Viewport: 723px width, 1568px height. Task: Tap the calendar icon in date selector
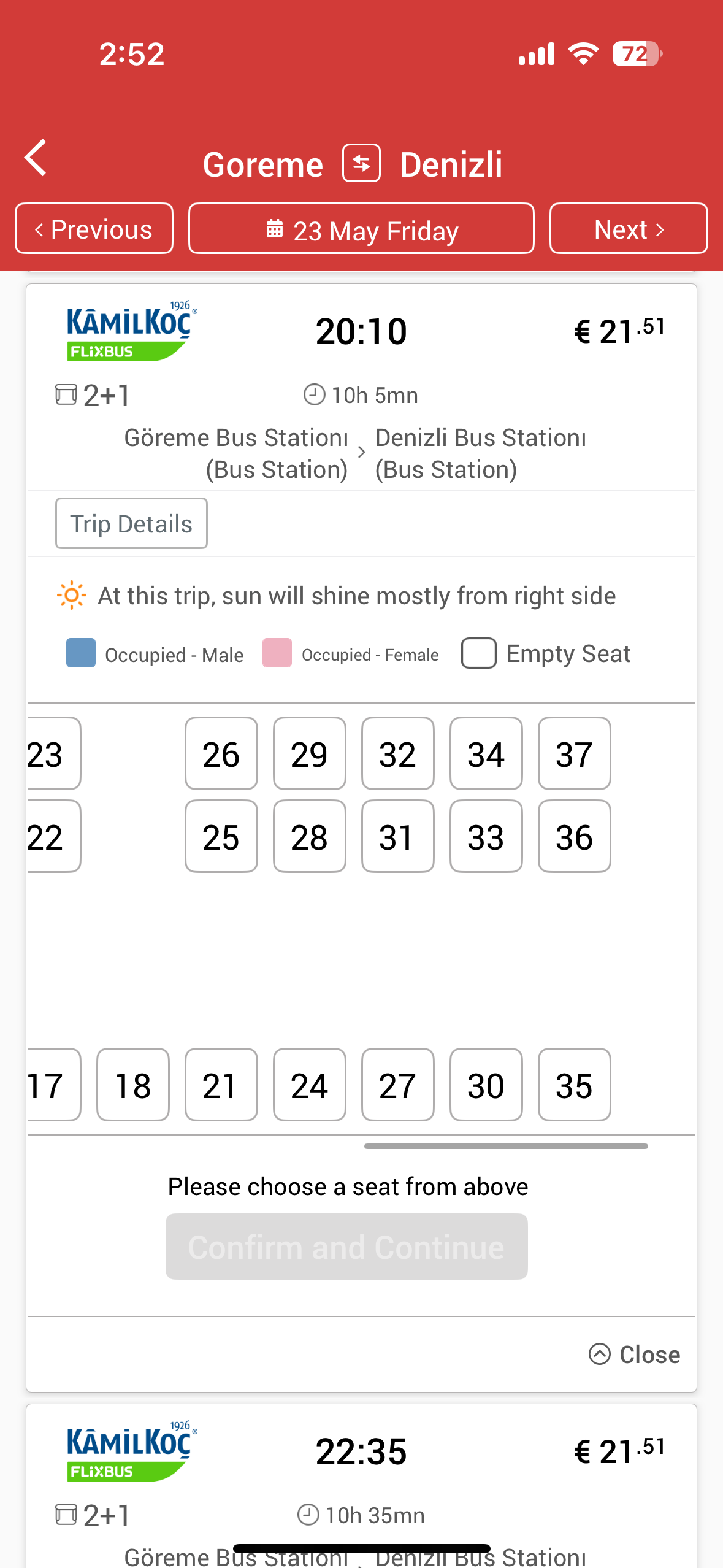coord(275,229)
